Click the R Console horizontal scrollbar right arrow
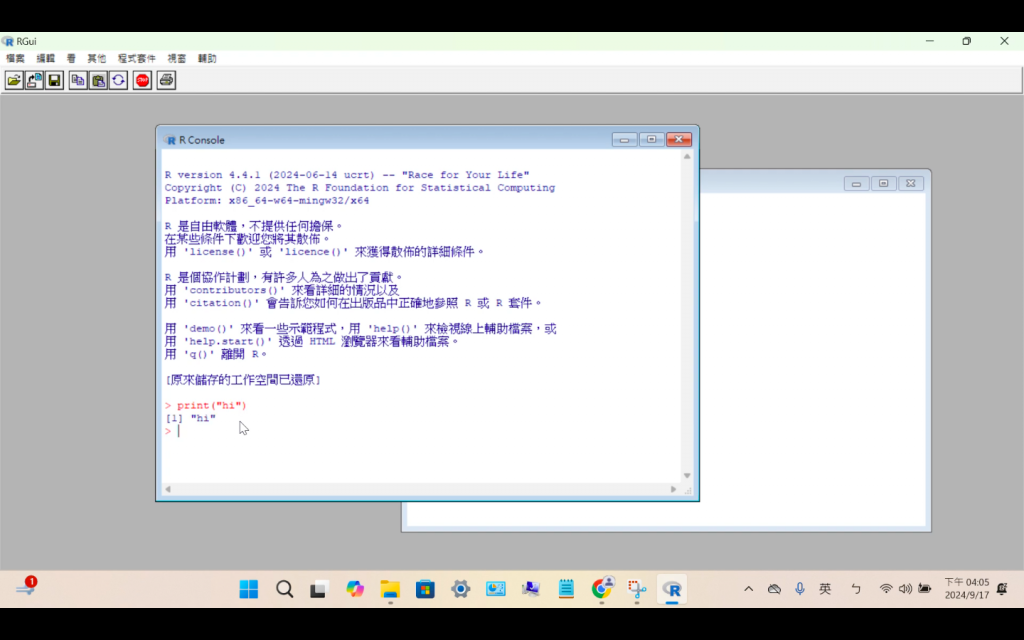1024x640 pixels. 673,489
